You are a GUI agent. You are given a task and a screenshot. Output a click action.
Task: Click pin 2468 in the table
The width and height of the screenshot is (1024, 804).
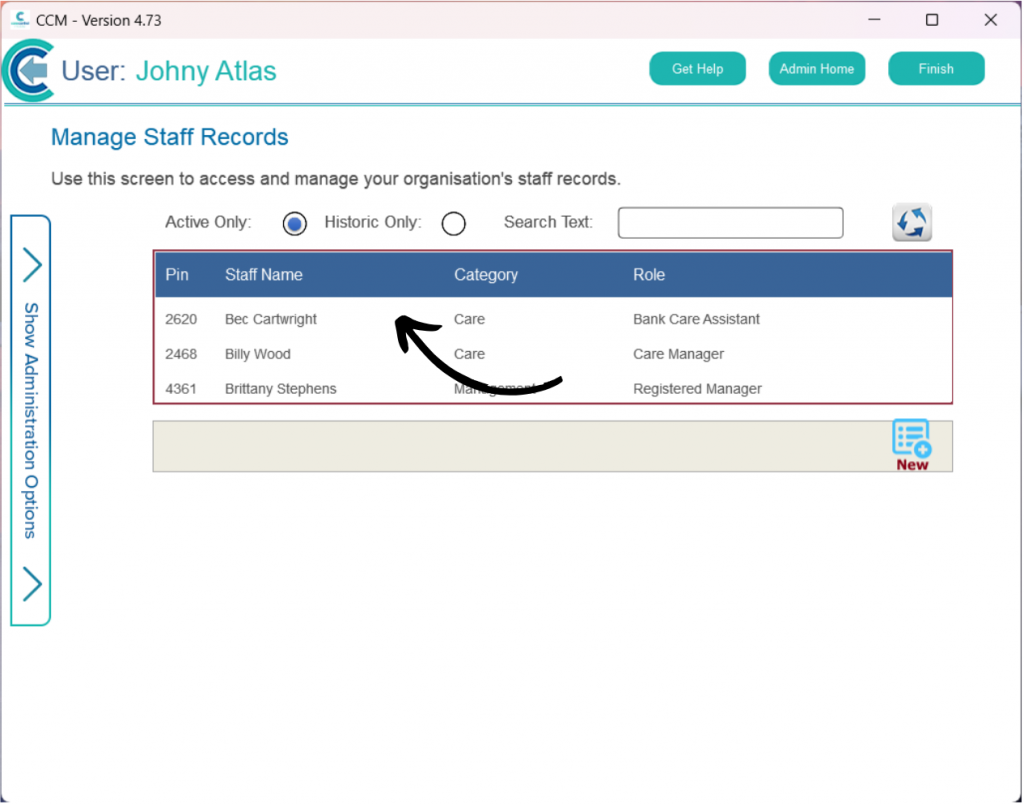181,354
